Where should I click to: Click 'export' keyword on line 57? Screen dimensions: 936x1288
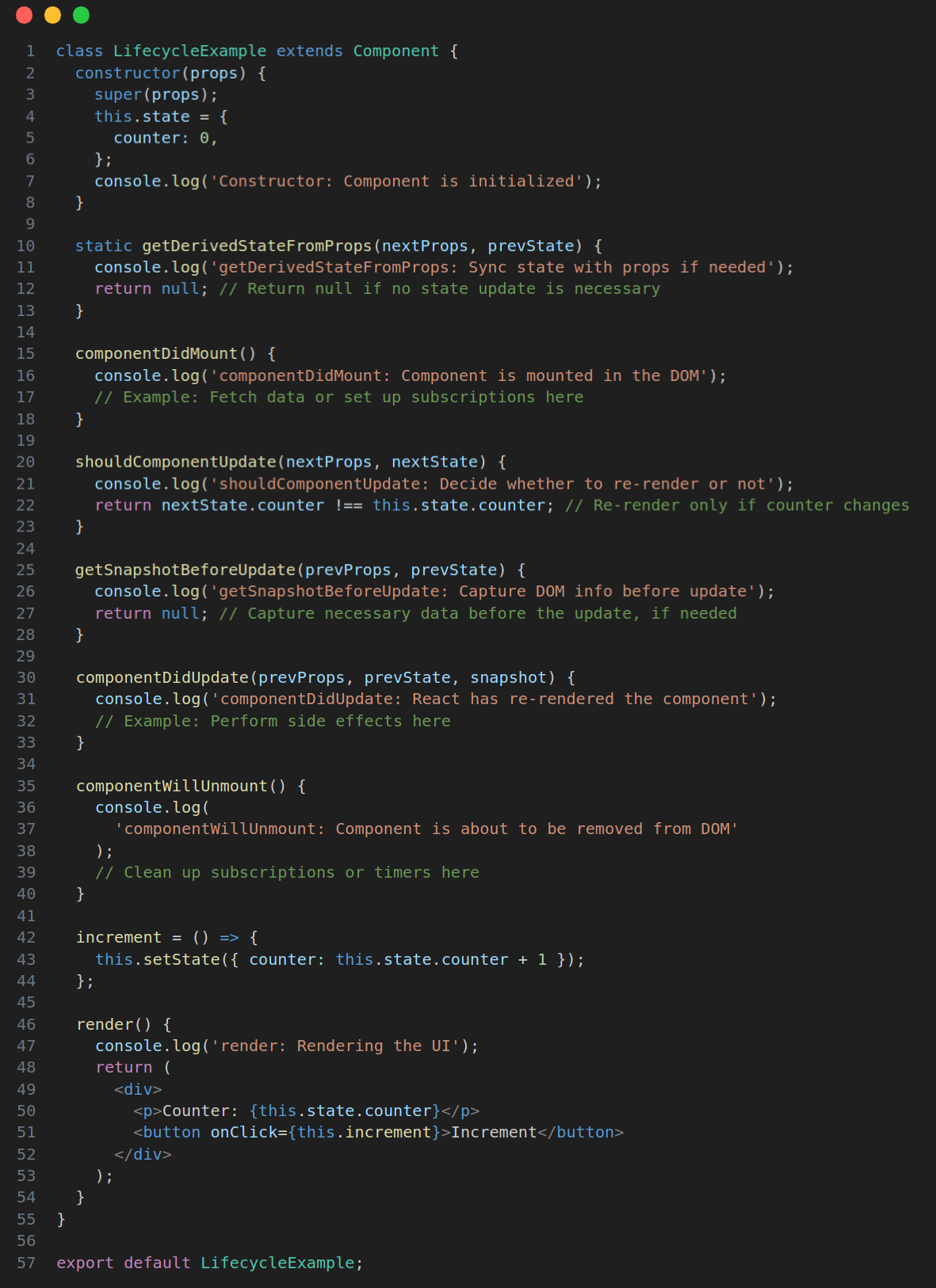pos(85,1263)
